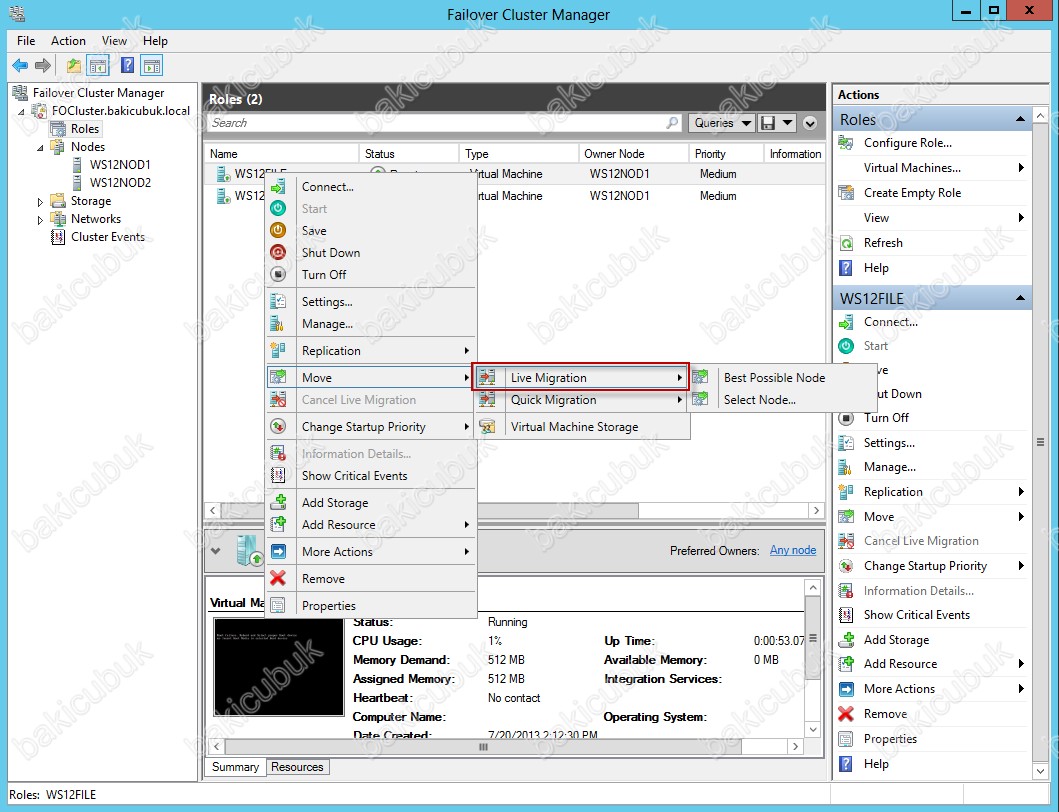Click the search magnifier icon
This screenshot has width=1059, height=812.
(x=672, y=123)
